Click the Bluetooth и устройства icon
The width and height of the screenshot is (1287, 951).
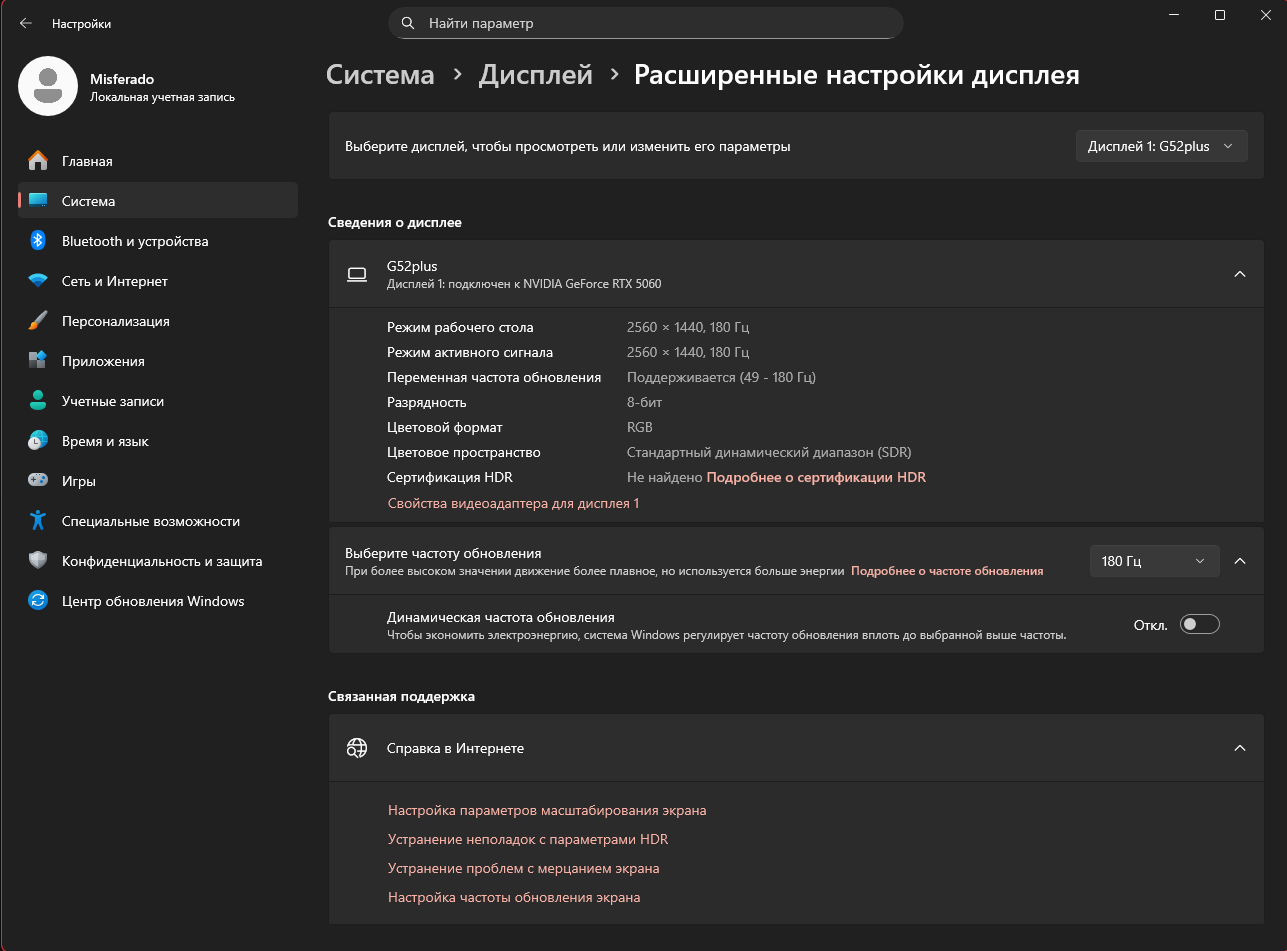point(38,241)
